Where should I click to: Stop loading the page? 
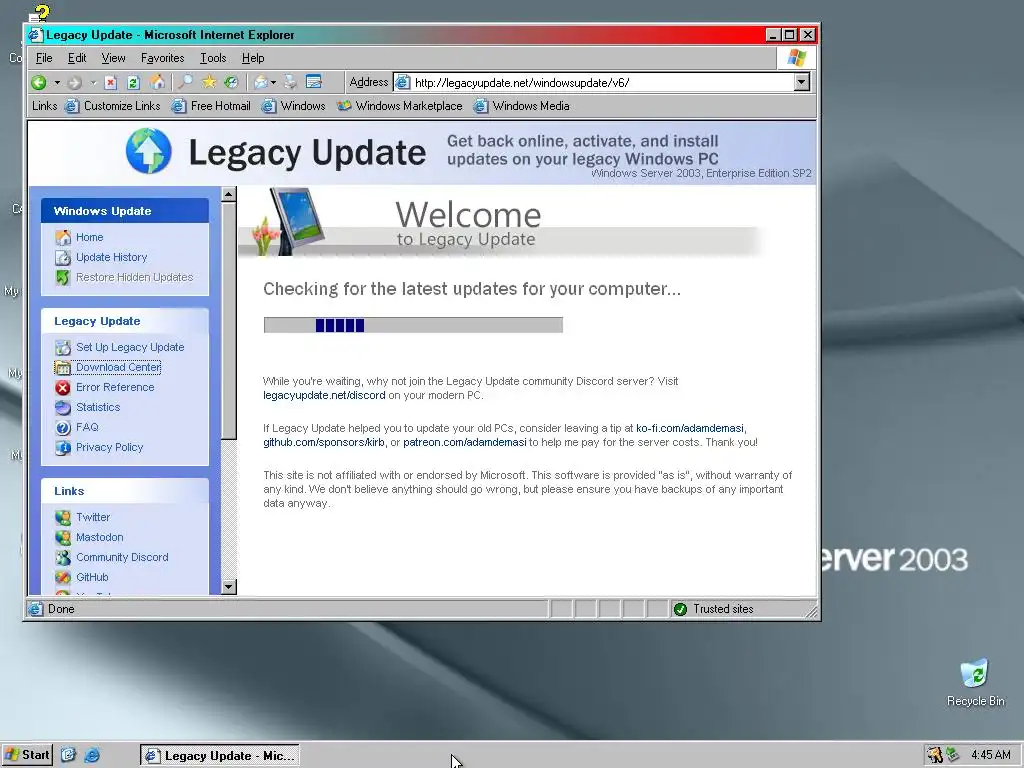click(x=111, y=82)
